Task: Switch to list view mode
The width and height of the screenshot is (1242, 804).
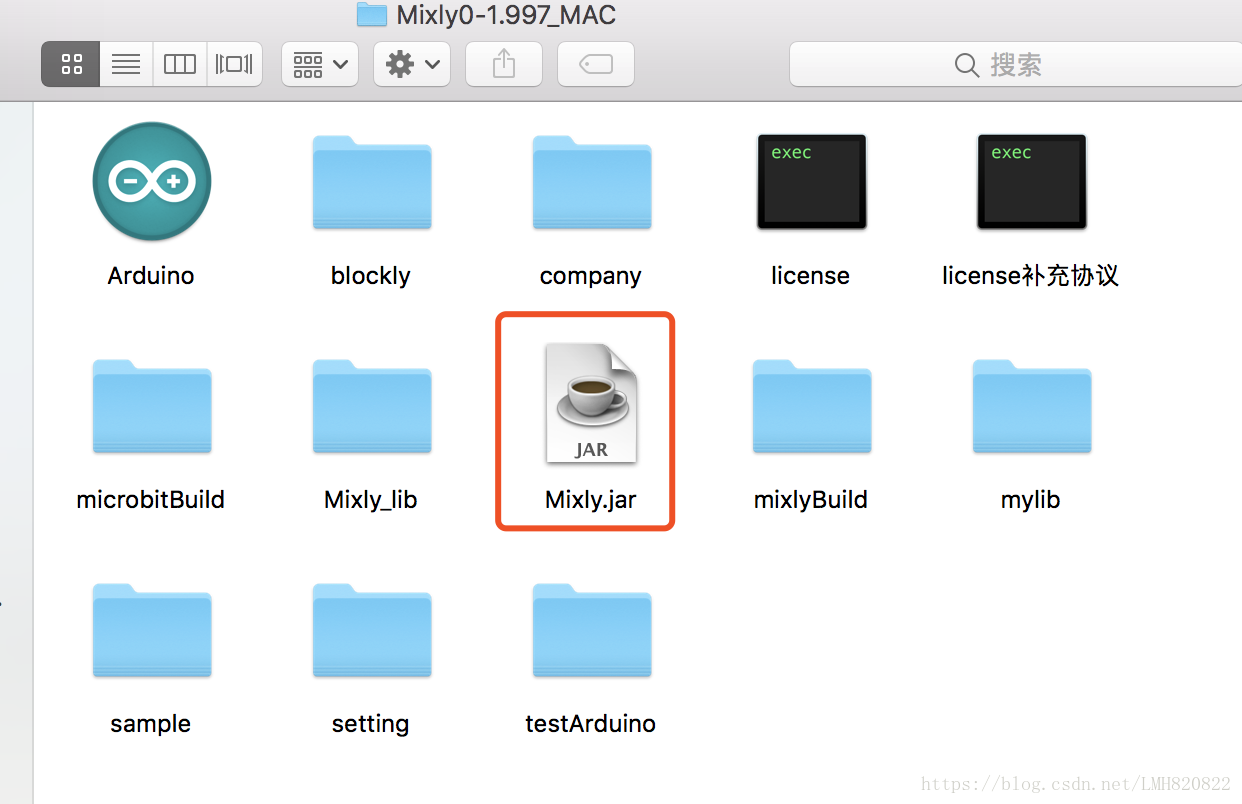Action: [x=125, y=65]
